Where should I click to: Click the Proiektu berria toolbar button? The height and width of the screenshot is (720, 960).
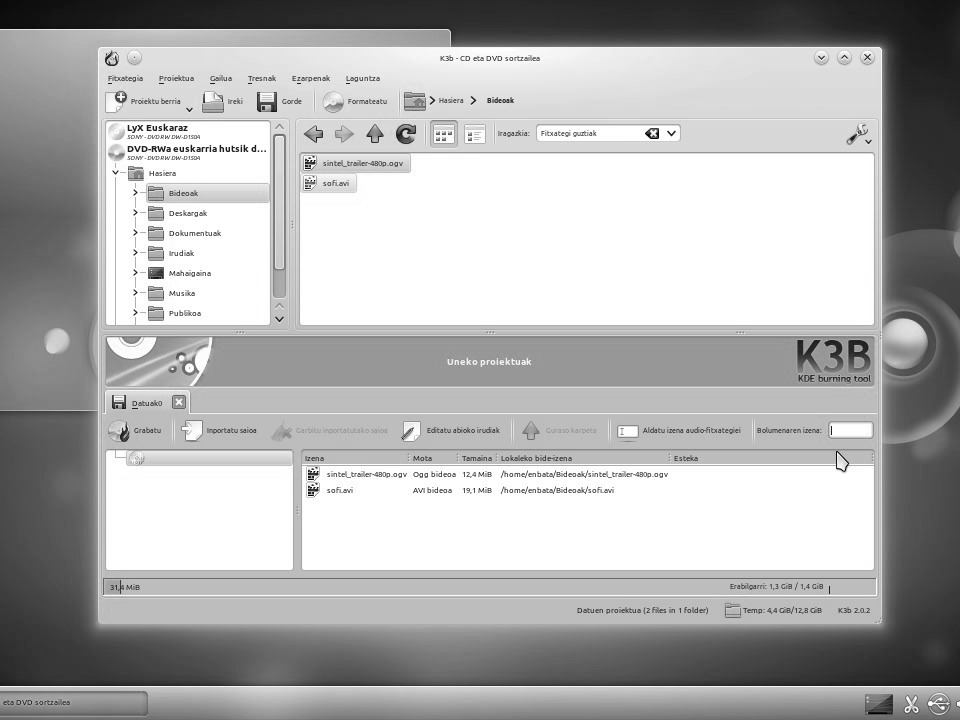click(x=143, y=101)
